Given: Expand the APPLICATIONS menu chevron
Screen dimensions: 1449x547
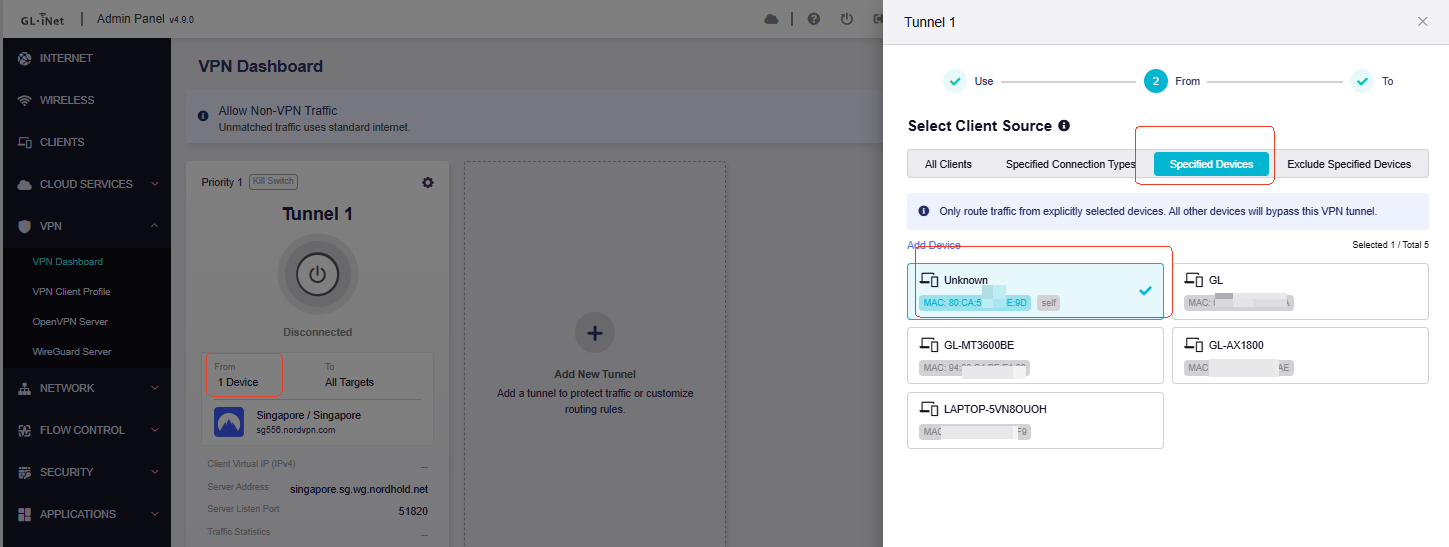Looking at the screenshot, I should pyautogui.click(x=154, y=514).
